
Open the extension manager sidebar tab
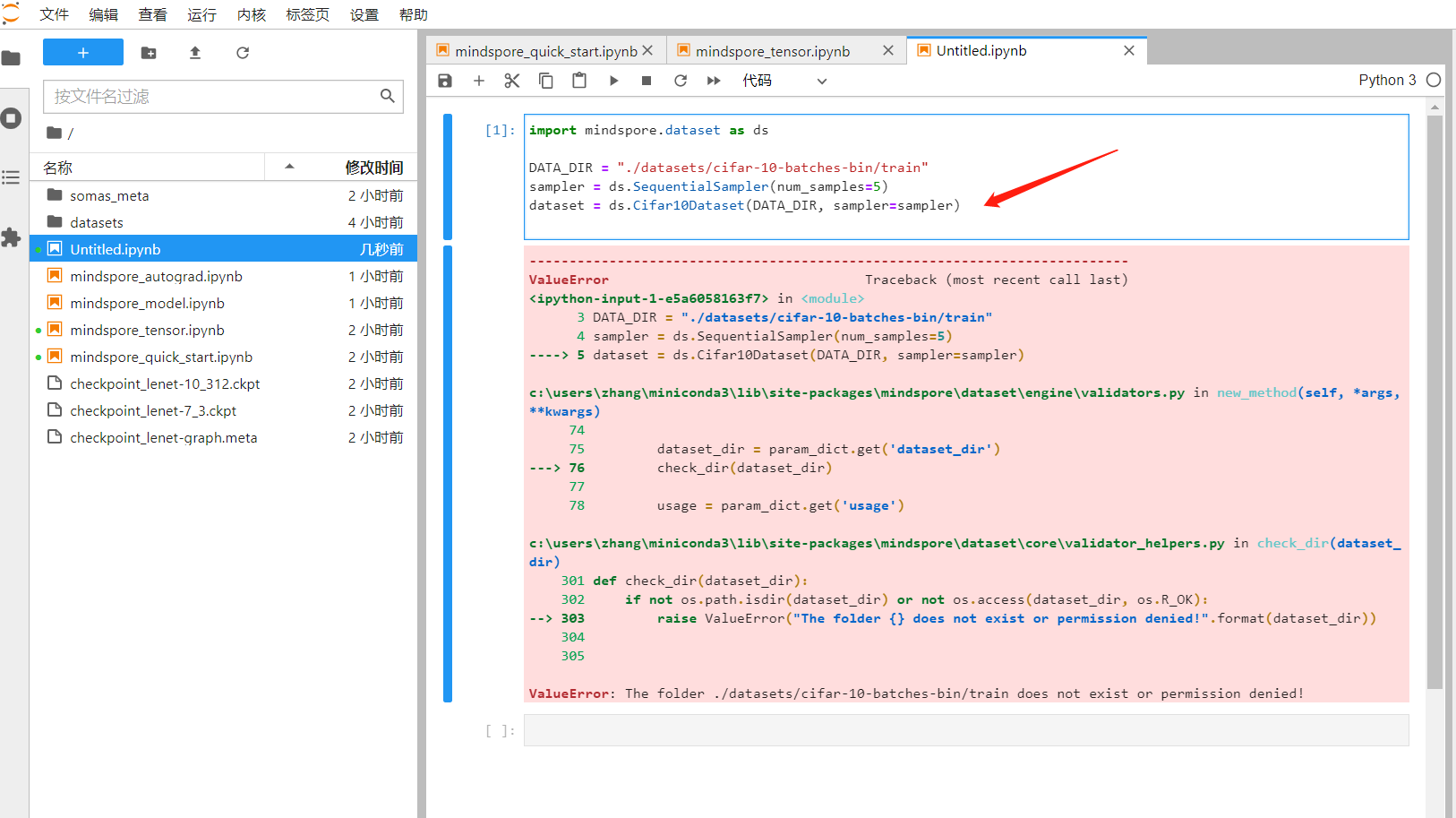[11, 237]
